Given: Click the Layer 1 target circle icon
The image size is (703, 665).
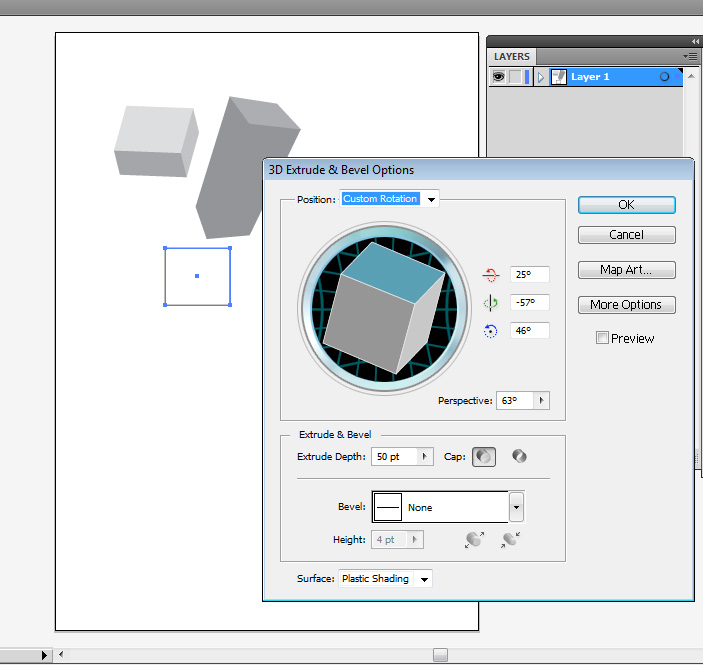Looking at the screenshot, I should click(x=665, y=77).
